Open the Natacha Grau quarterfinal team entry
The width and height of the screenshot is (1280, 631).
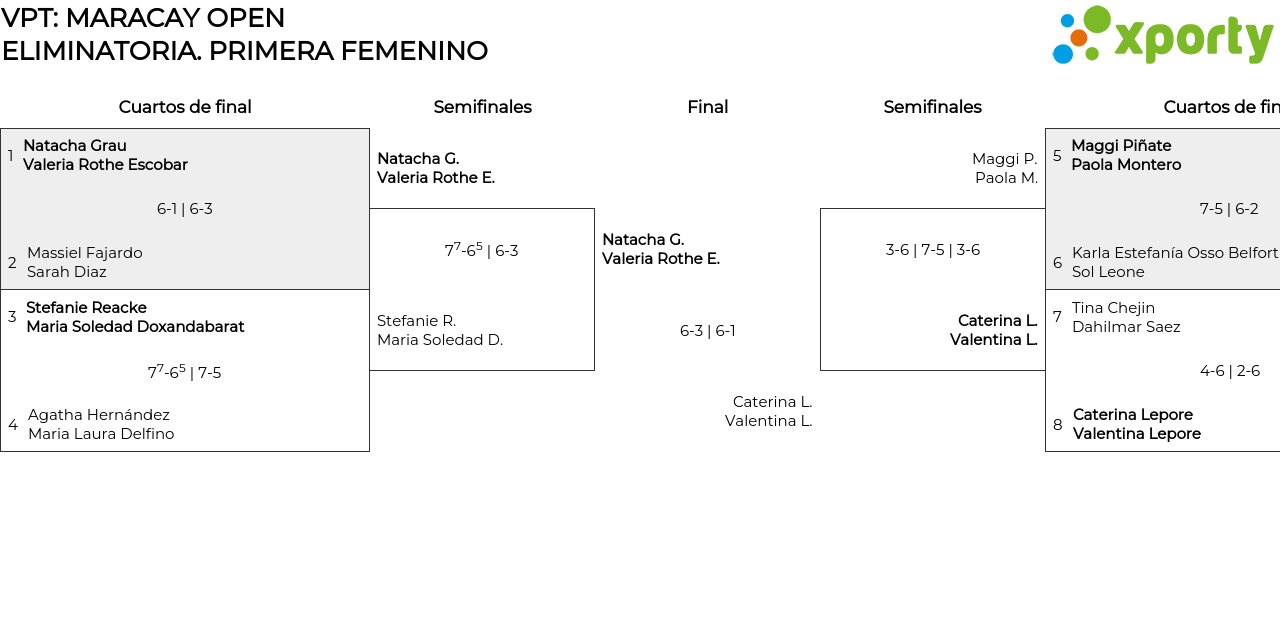pos(105,155)
